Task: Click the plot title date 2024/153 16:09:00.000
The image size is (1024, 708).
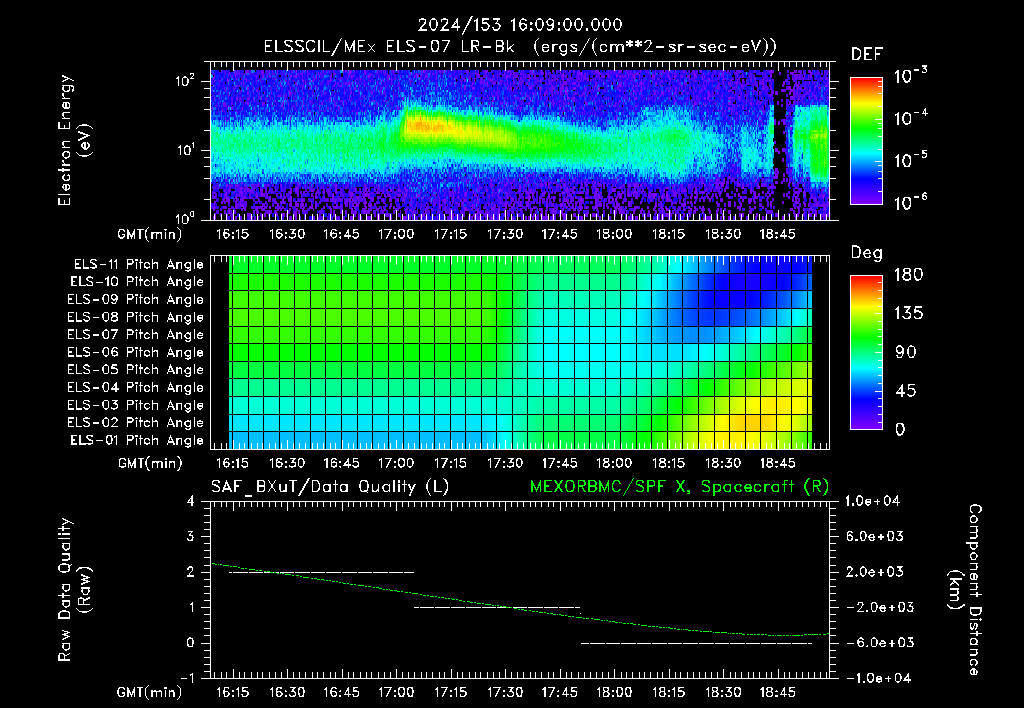Action: [520, 25]
